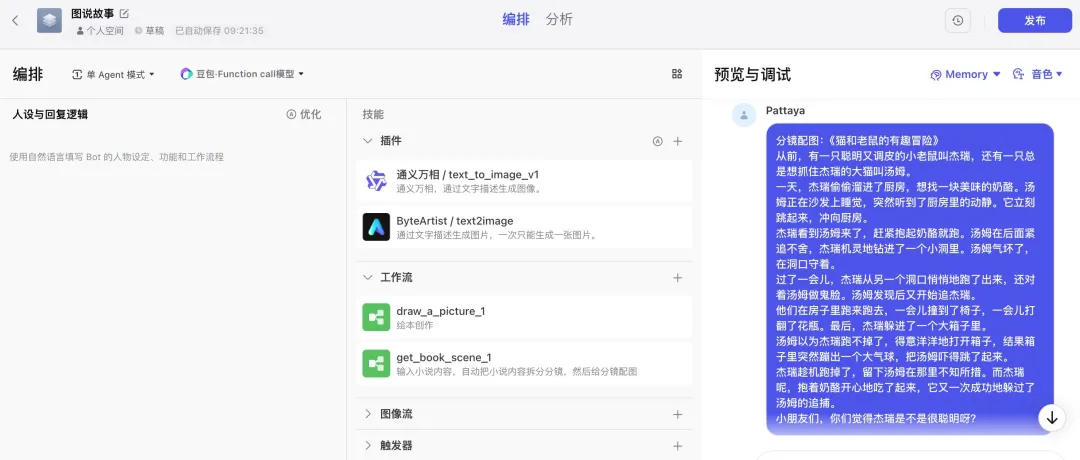Click the 发布 publish button

point(1035,20)
